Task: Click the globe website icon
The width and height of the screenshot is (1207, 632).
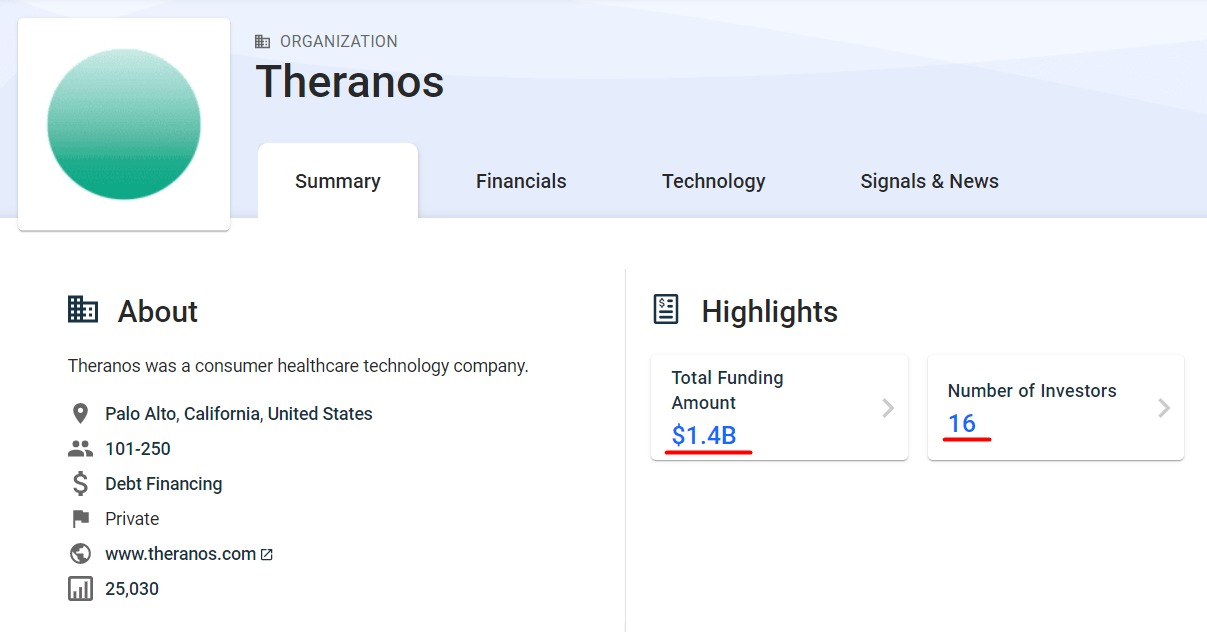Action: tap(80, 554)
